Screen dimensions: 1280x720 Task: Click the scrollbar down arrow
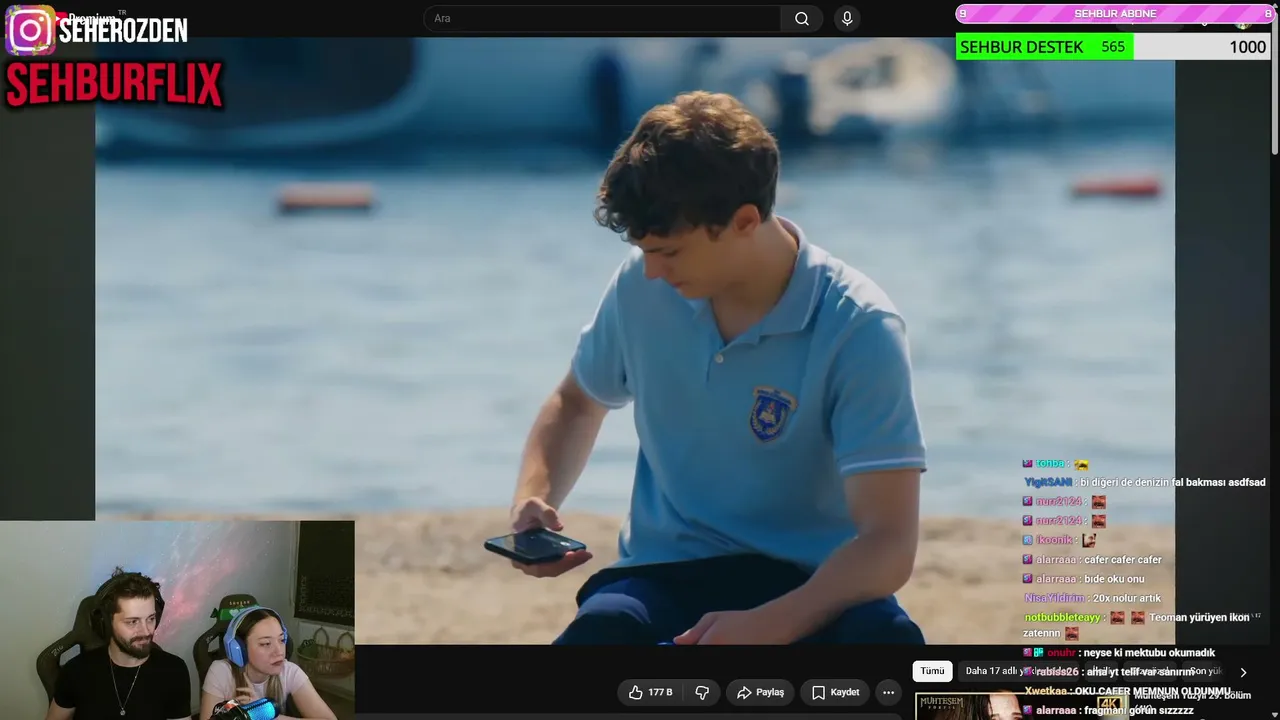(1274, 713)
